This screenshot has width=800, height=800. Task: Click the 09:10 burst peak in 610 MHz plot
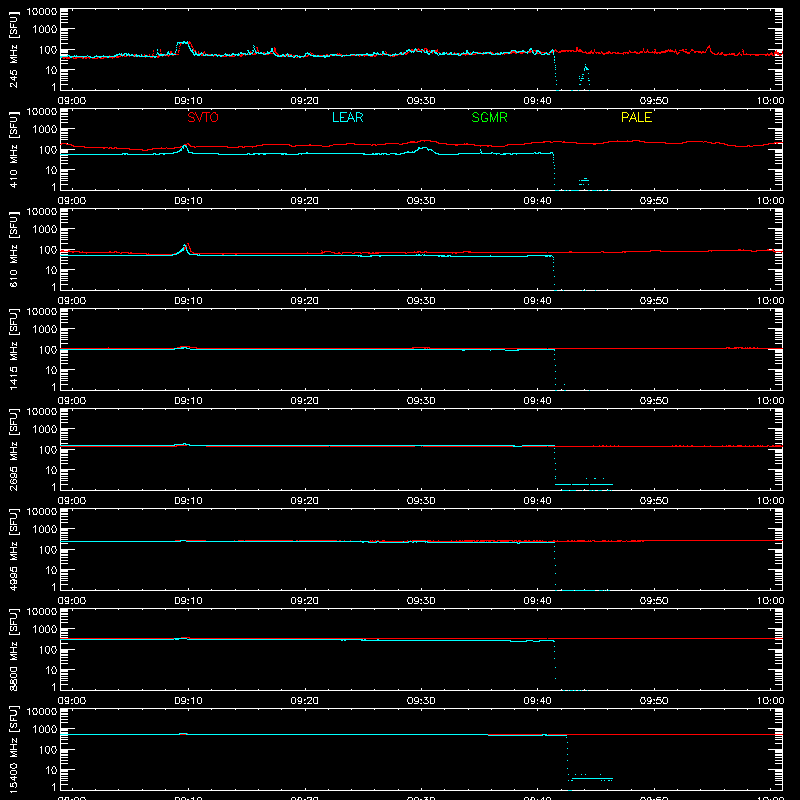click(x=186, y=248)
